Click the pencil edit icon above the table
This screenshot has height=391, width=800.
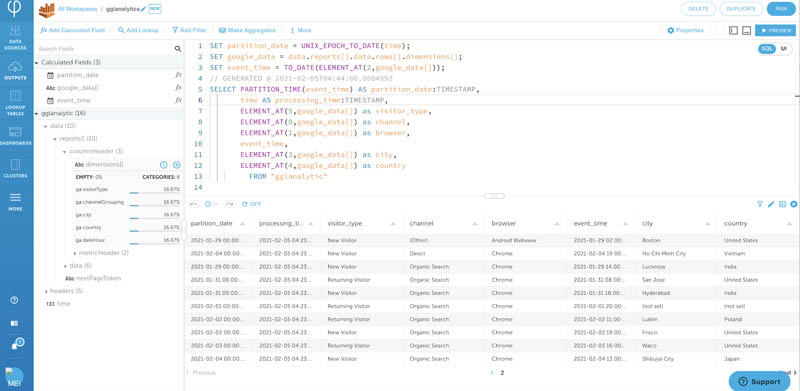771,204
